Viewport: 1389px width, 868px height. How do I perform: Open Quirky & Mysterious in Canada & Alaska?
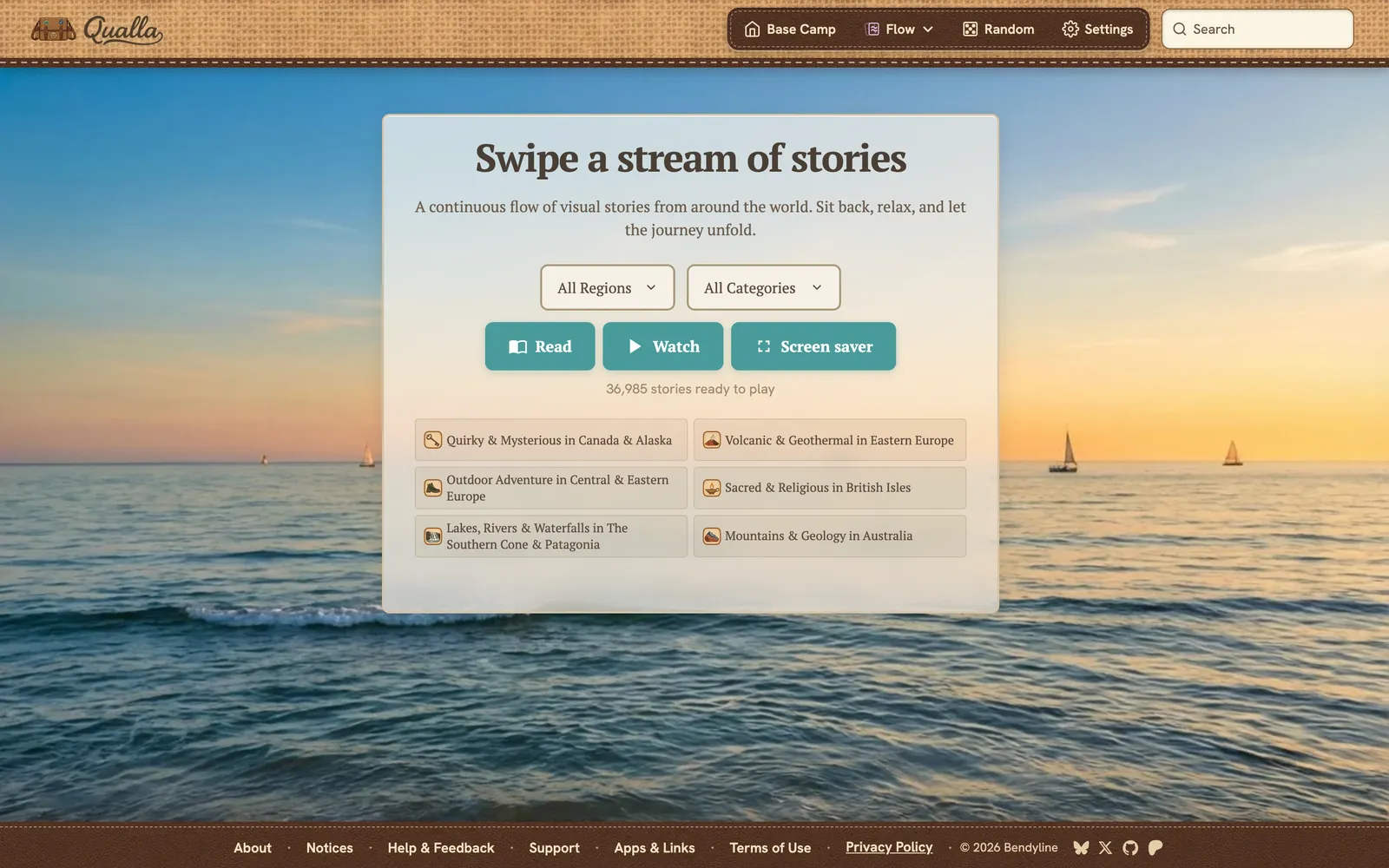(551, 440)
